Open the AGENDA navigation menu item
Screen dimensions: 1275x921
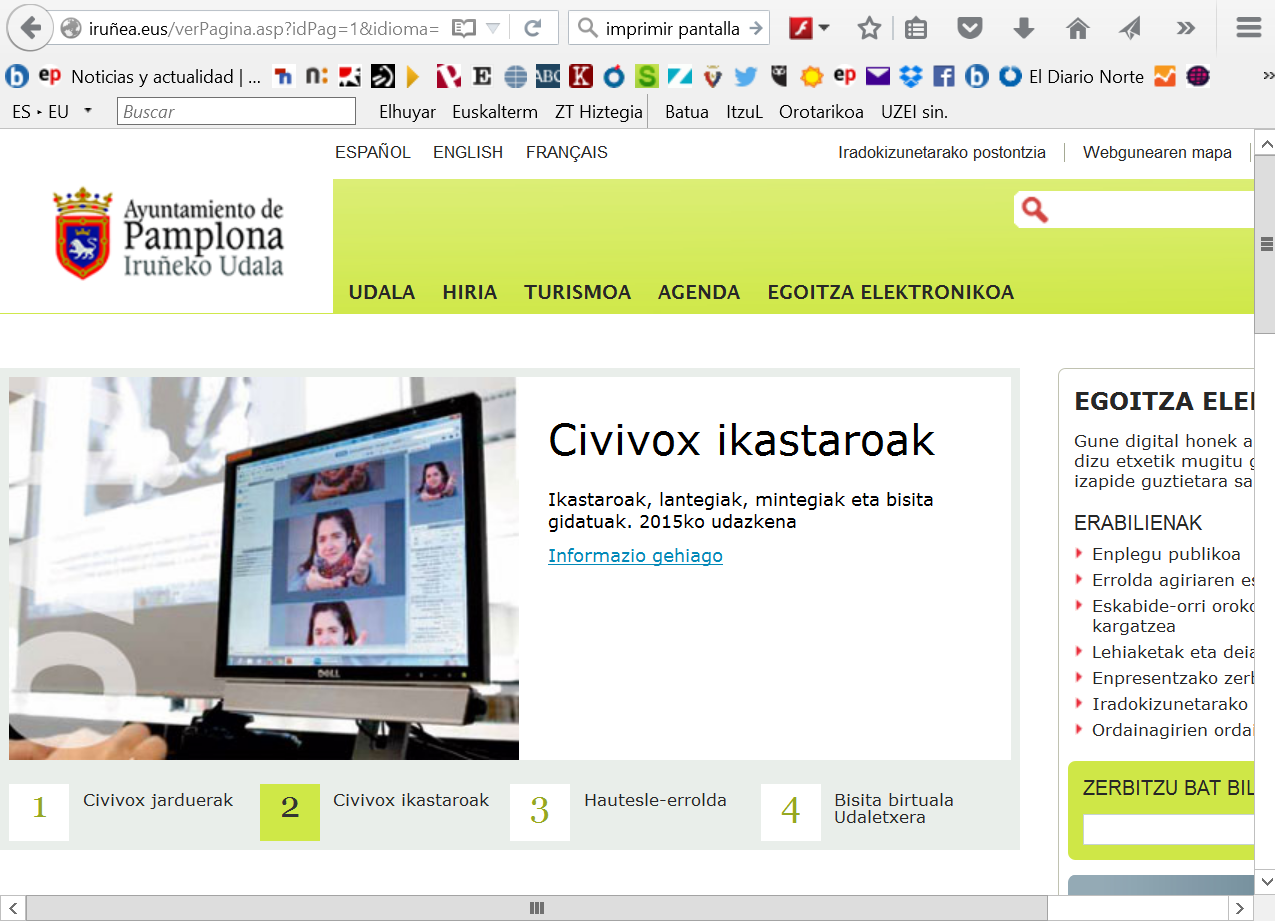pos(698,292)
